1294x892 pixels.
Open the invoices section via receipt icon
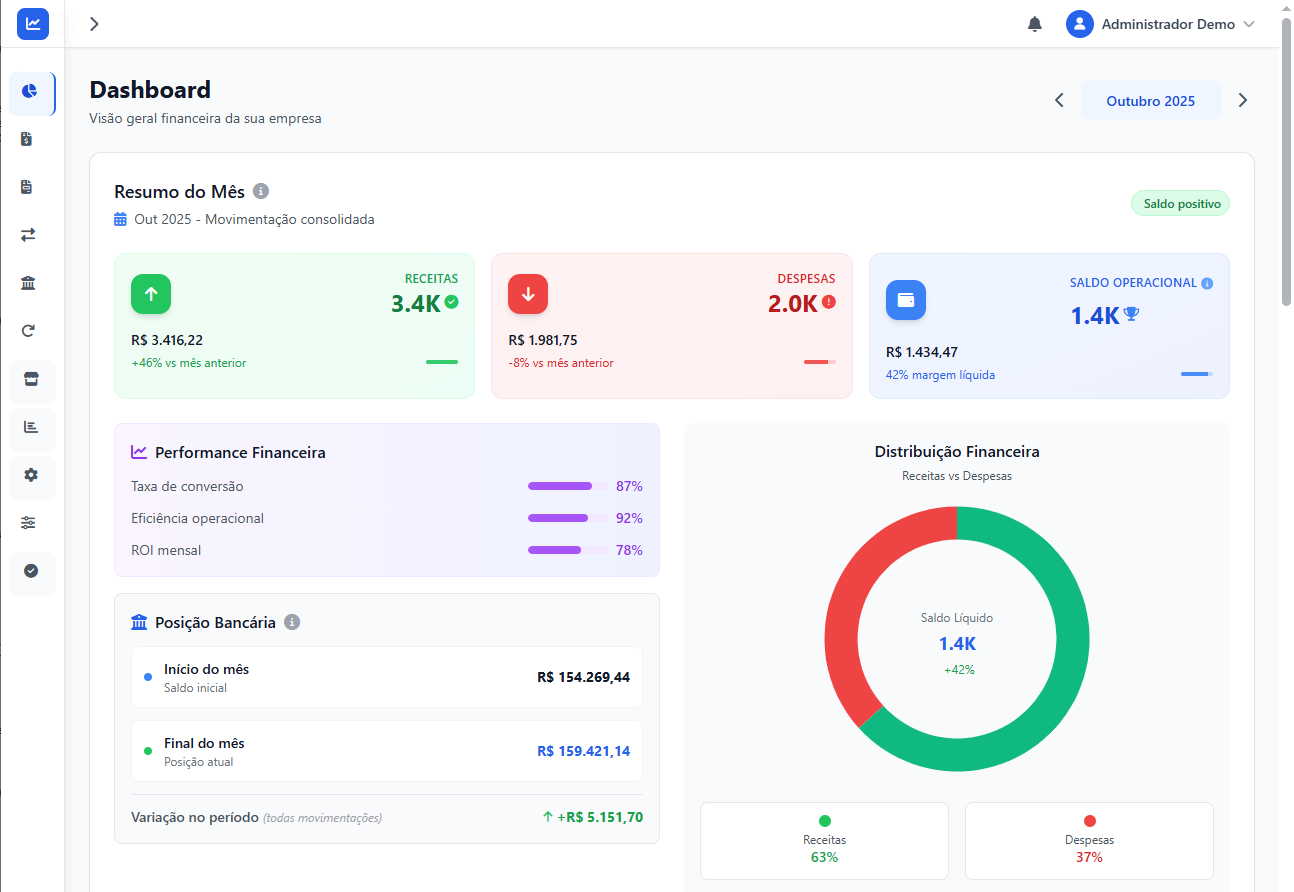(x=28, y=186)
